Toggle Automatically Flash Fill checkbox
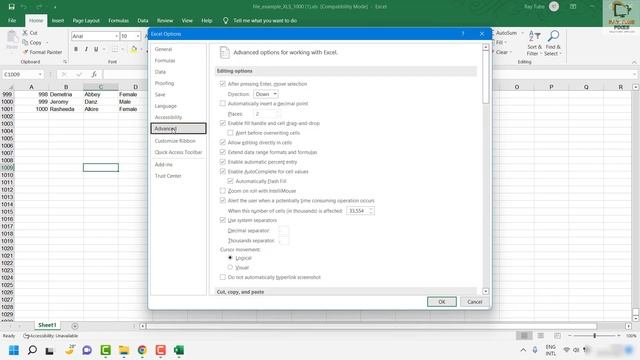This screenshot has height=360, width=640. click(x=230, y=181)
